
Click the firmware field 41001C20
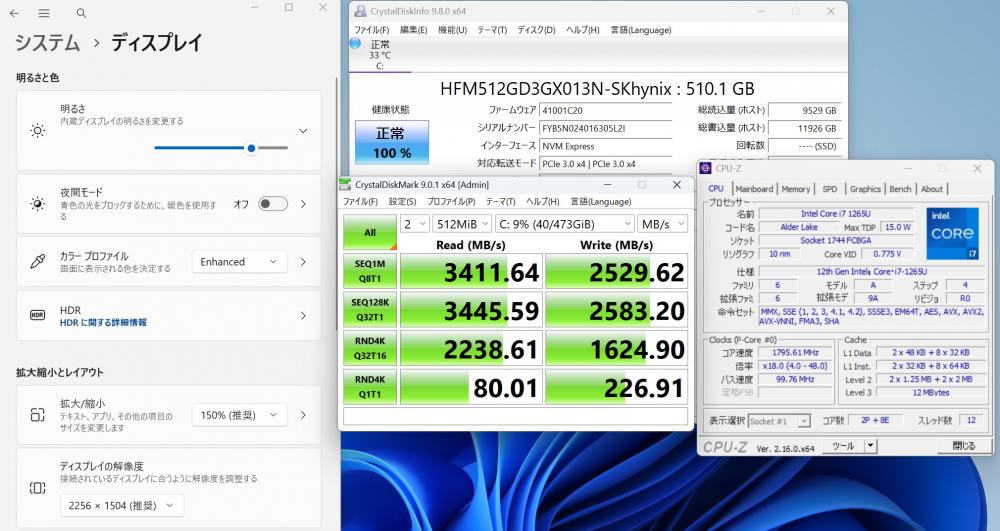point(605,110)
